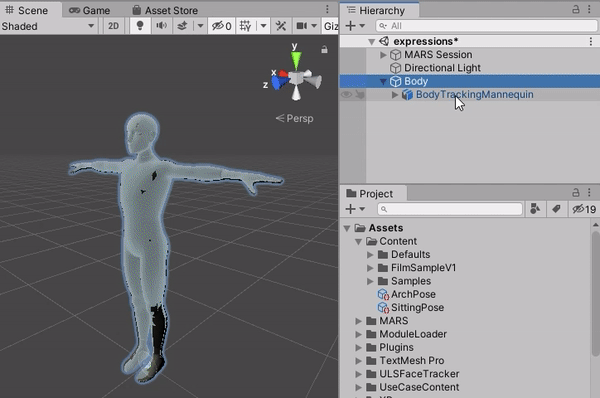600x398 pixels.
Task: Switch to the Asset Store tab
Action: [x=165, y=10]
